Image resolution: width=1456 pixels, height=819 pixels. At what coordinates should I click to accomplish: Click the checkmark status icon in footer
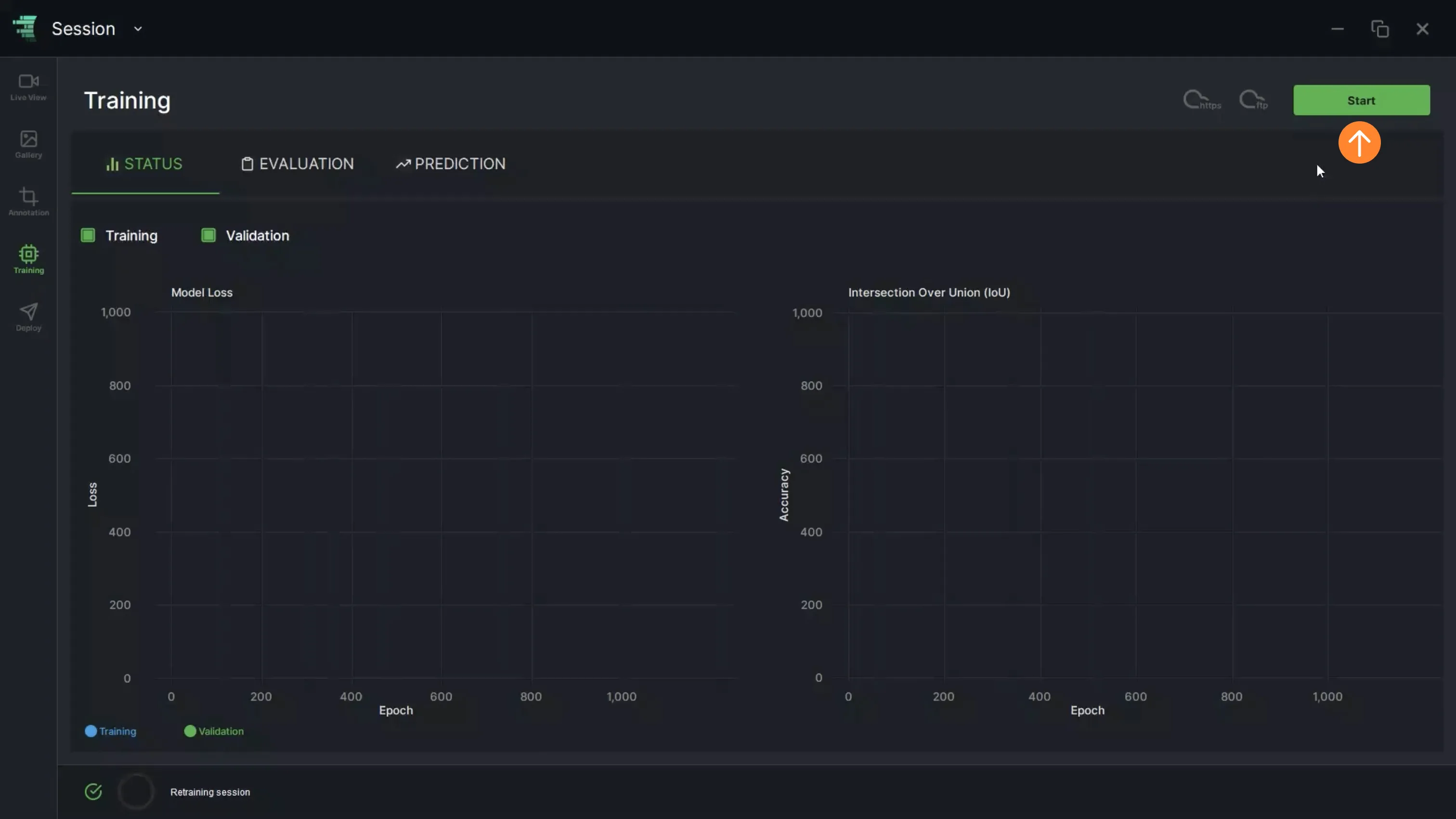click(93, 792)
